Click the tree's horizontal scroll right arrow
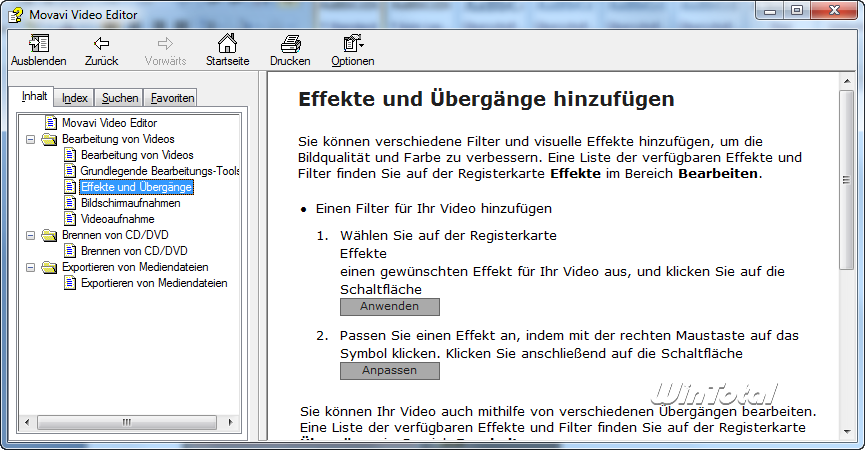This screenshot has width=865, height=450. (x=230, y=422)
